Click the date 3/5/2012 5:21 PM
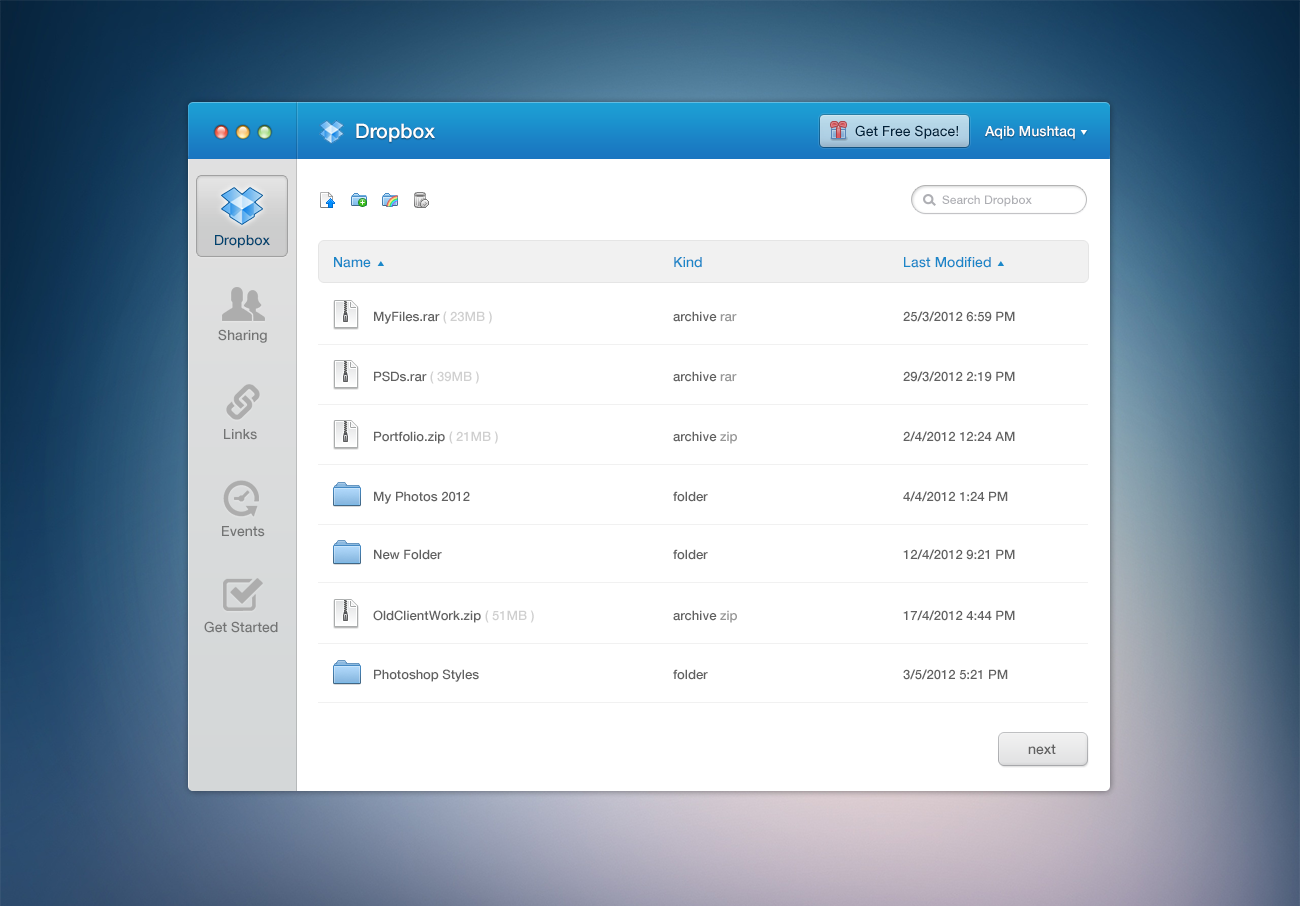Viewport: 1300px width, 906px height. click(955, 675)
